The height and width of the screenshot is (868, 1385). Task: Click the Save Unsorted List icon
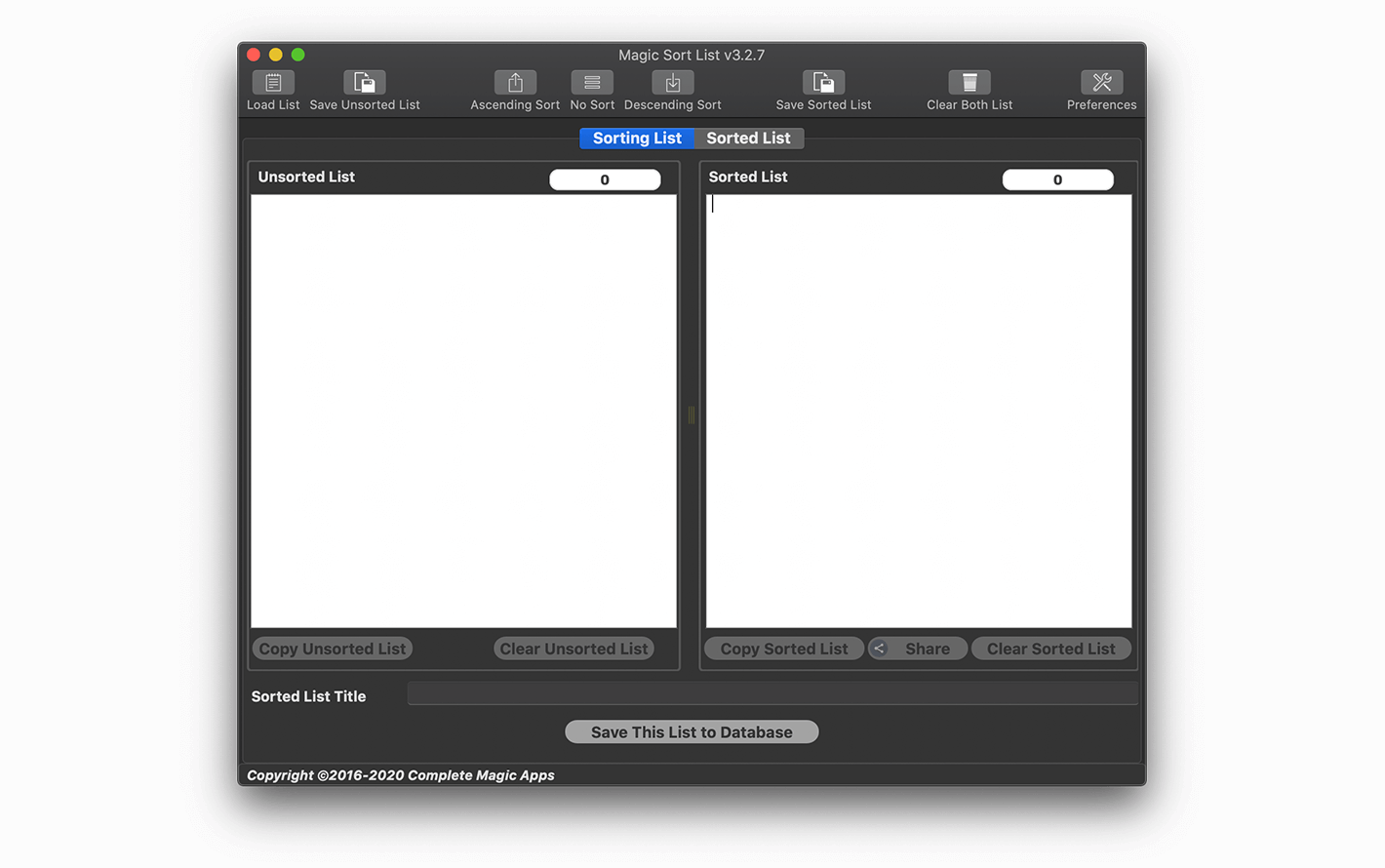(x=364, y=83)
